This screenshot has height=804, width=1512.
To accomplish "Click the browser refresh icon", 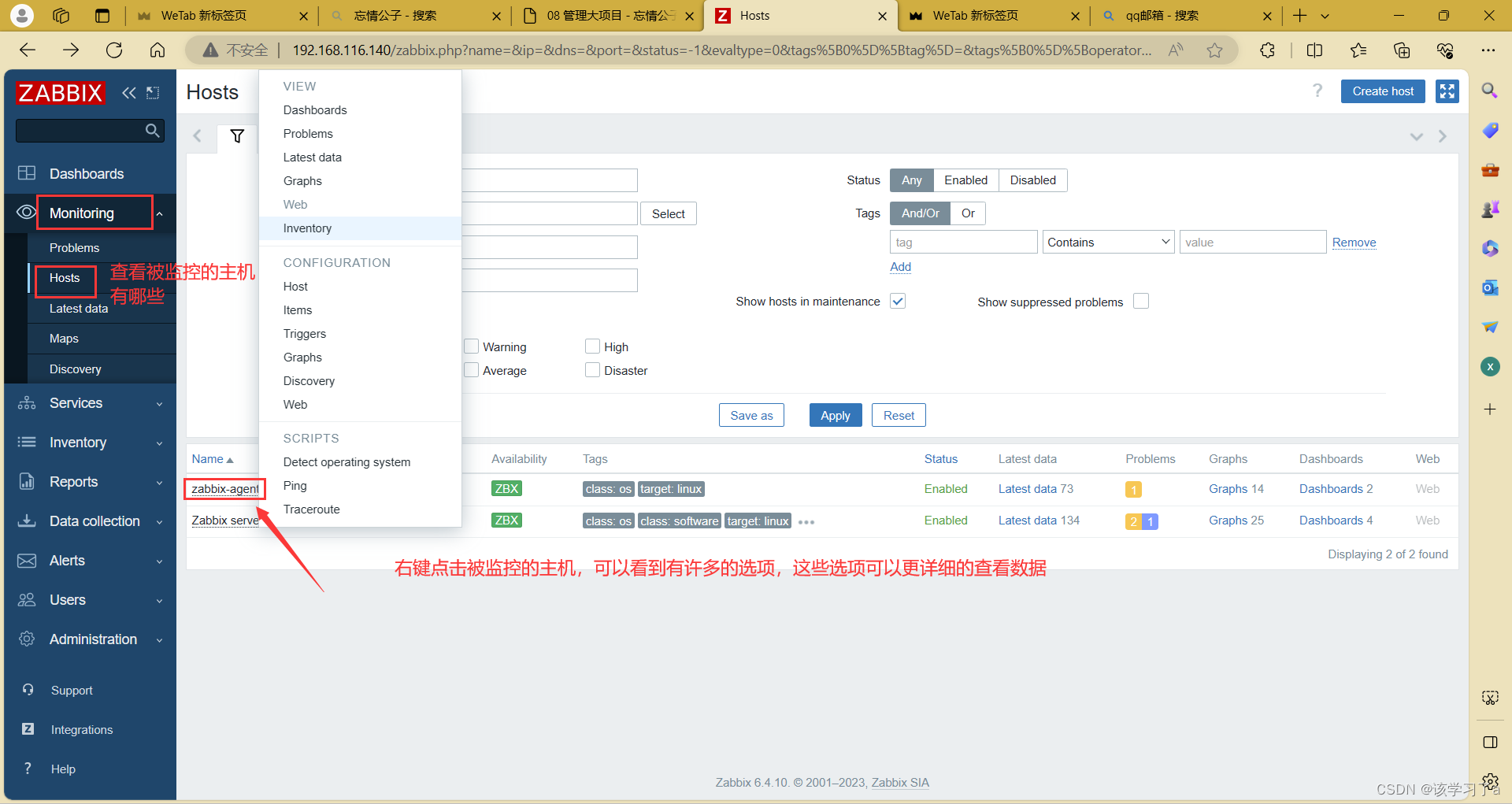I will tap(114, 50).
